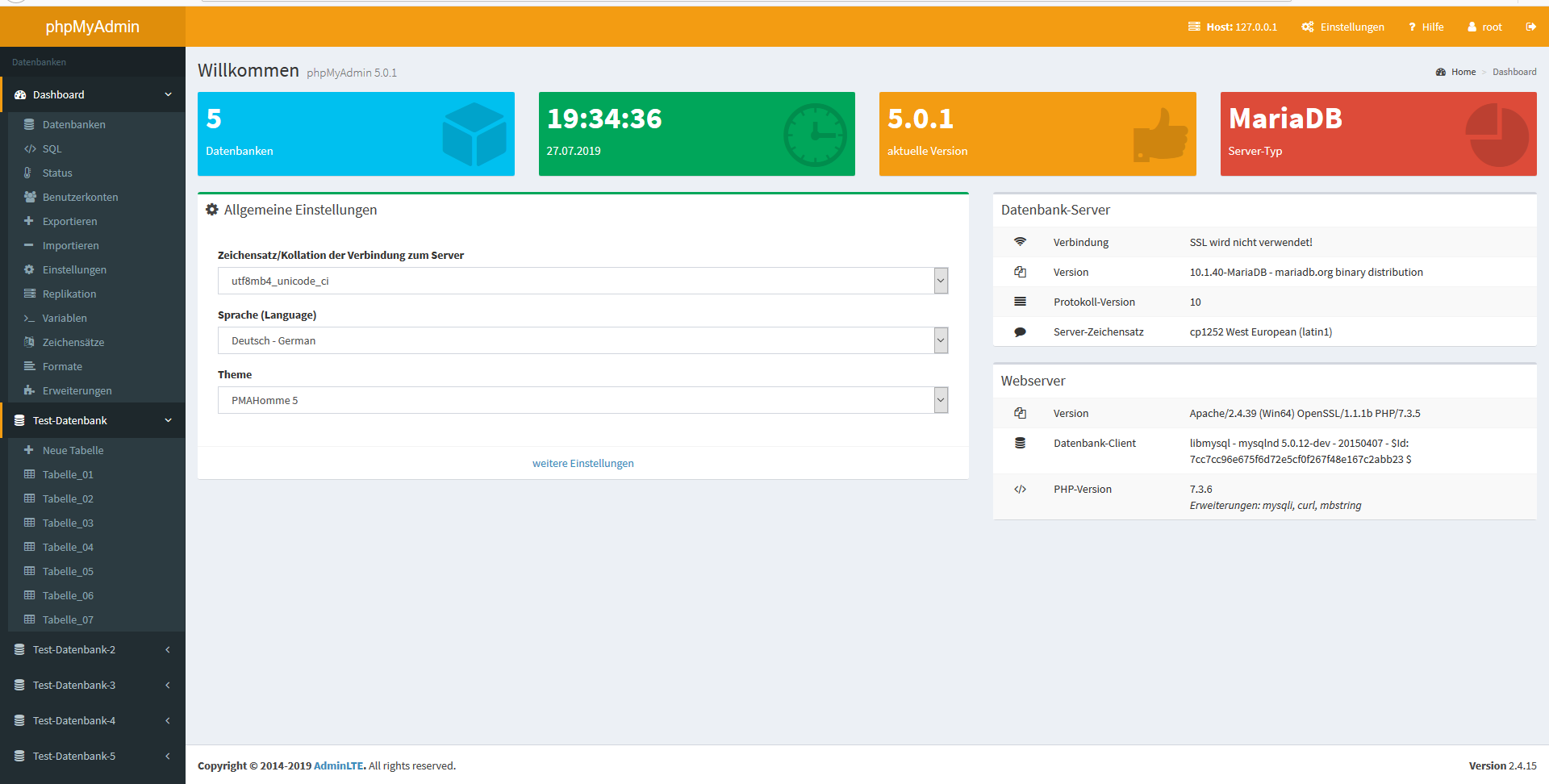Click the Replikation icon in sidebar
1549x784 pixels.
click(x=30, y=294)
